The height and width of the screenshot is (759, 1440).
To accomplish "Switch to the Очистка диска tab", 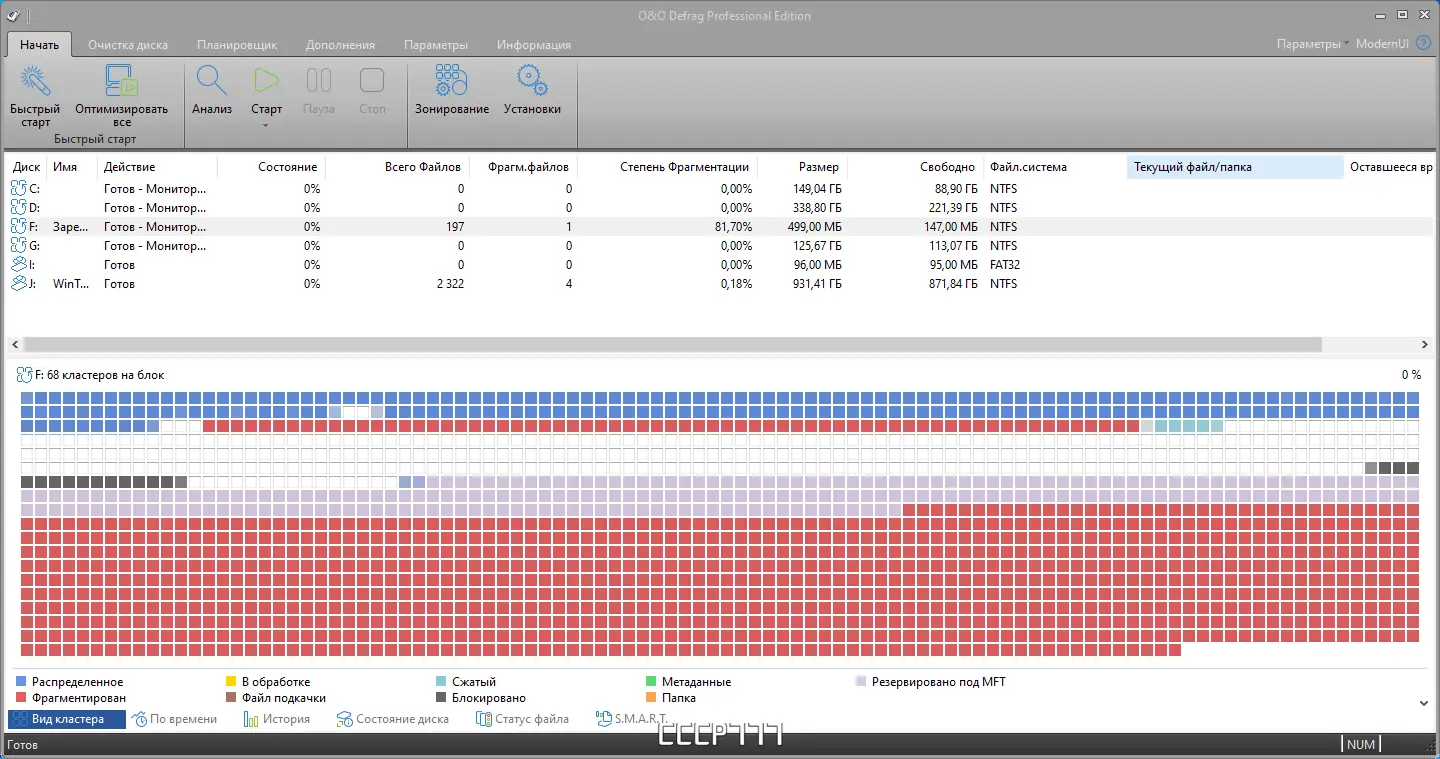I will click(x=128, y=44).
